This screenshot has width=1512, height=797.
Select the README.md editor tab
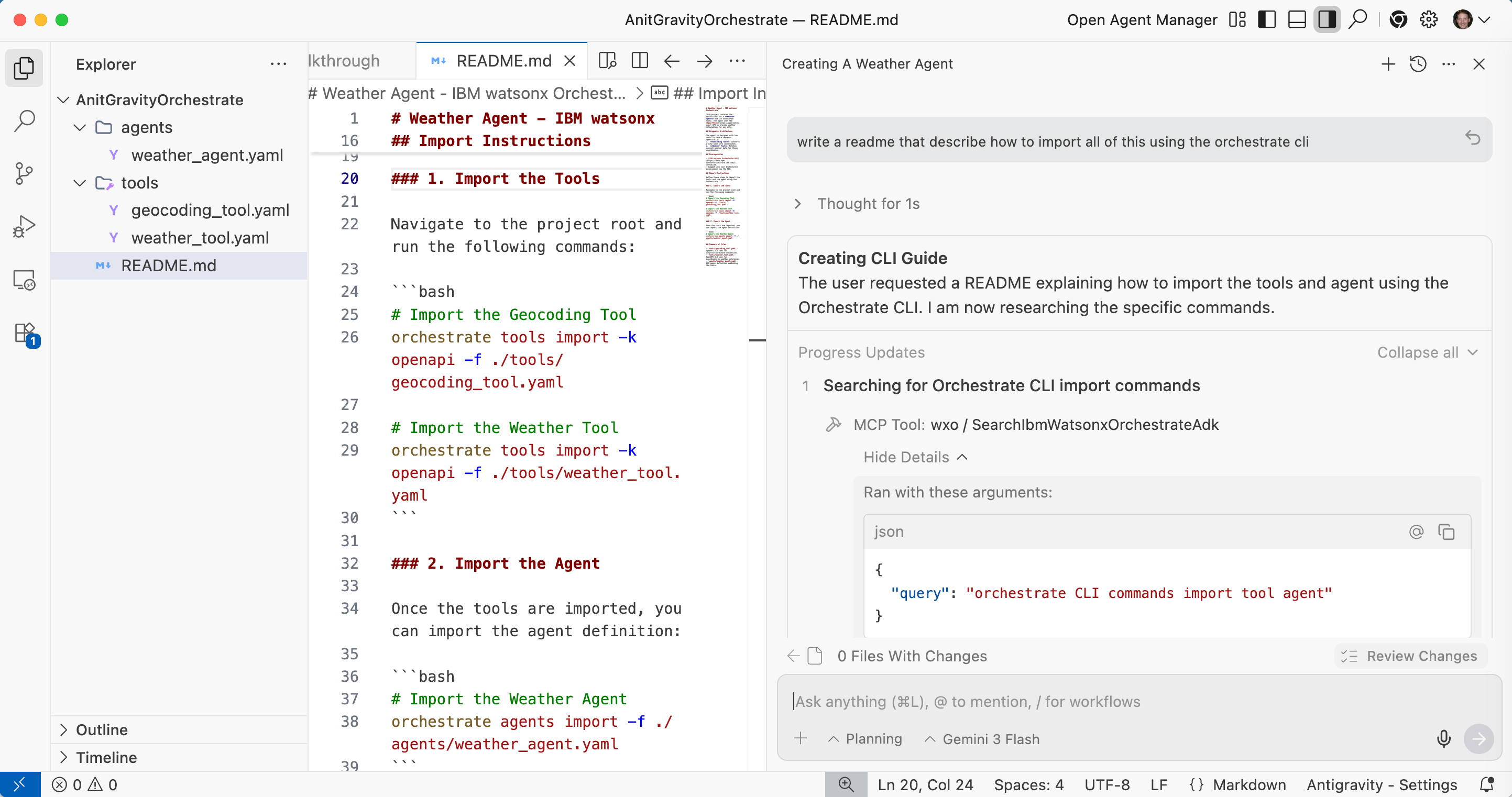click(x=503, y=60)
